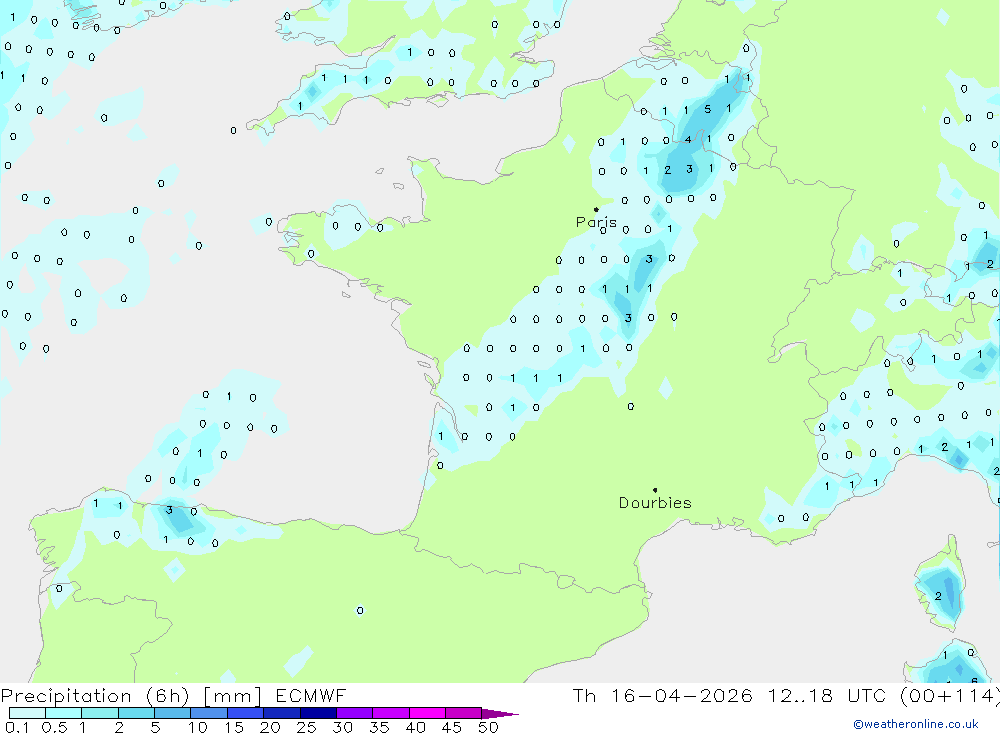
Task: Click the map value '5' near Belgium
Action: tap(707, 109)
